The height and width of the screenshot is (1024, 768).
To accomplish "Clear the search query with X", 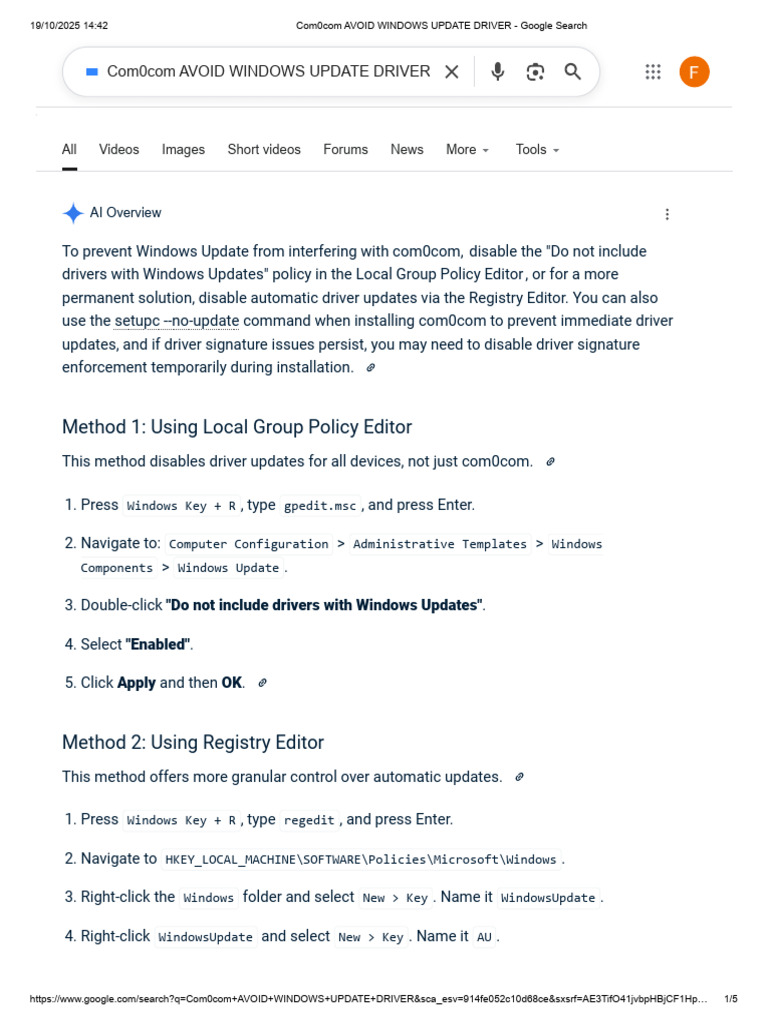I will click(x=451, y=72).
